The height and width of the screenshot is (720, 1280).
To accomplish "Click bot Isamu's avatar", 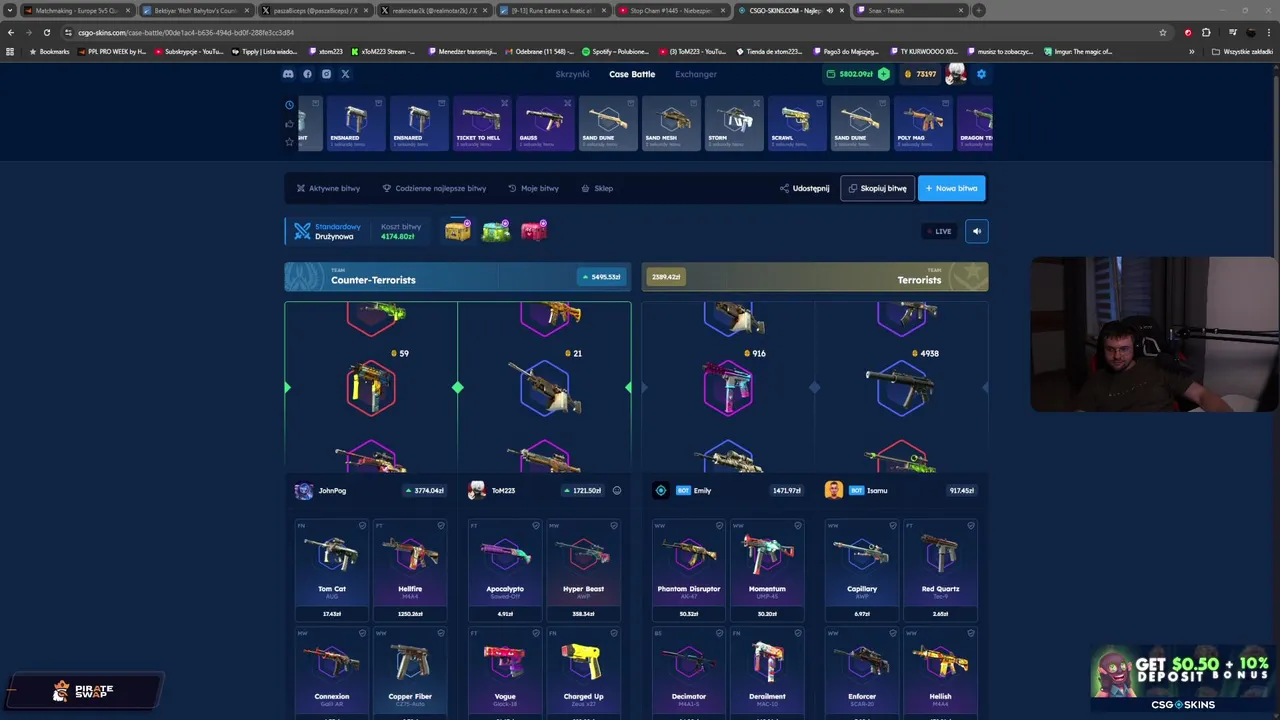I will coord(833,490).
